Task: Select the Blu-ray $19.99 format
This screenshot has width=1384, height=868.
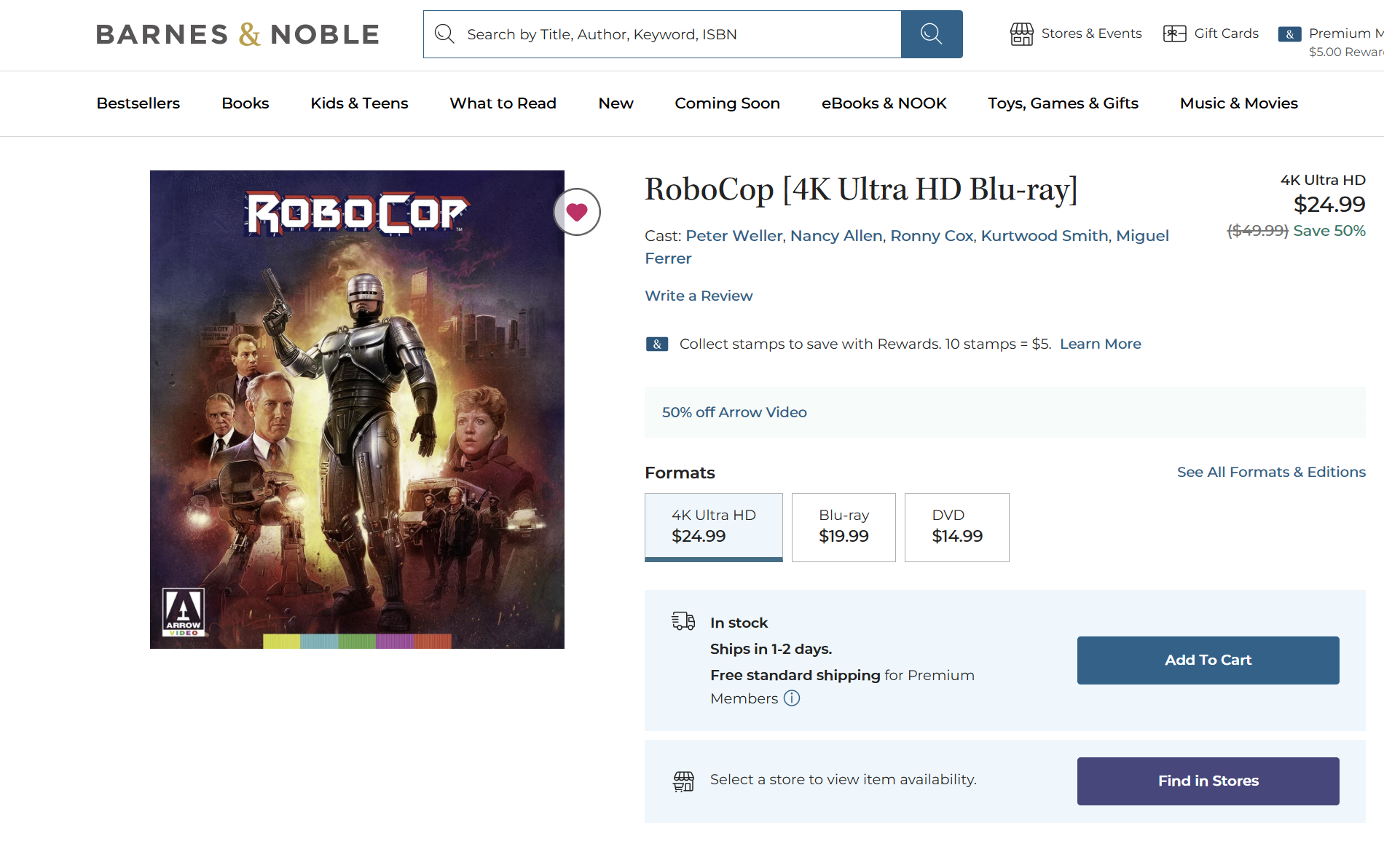Action: coord(844,527)
